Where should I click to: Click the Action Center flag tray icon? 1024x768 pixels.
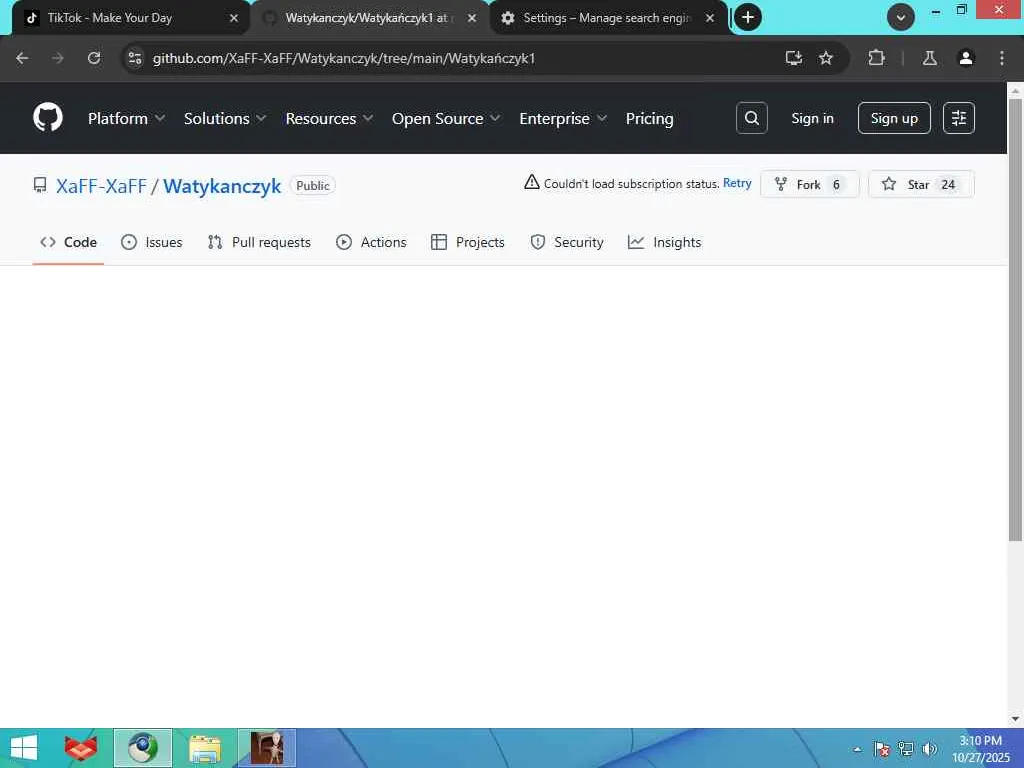pos(882,749)
